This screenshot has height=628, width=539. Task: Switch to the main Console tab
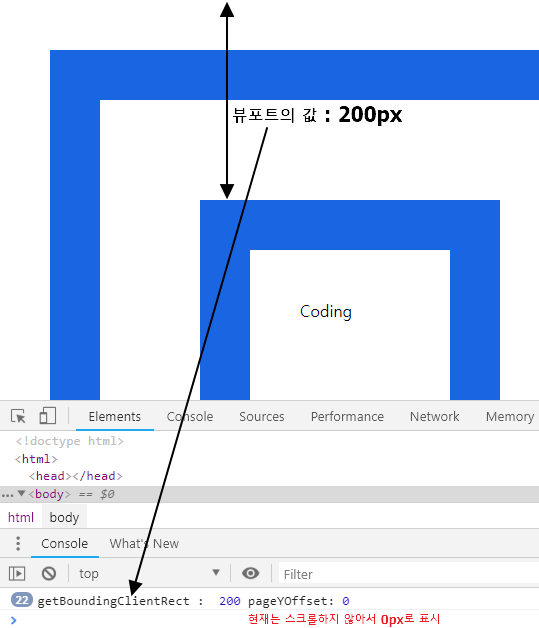[190, 417]
